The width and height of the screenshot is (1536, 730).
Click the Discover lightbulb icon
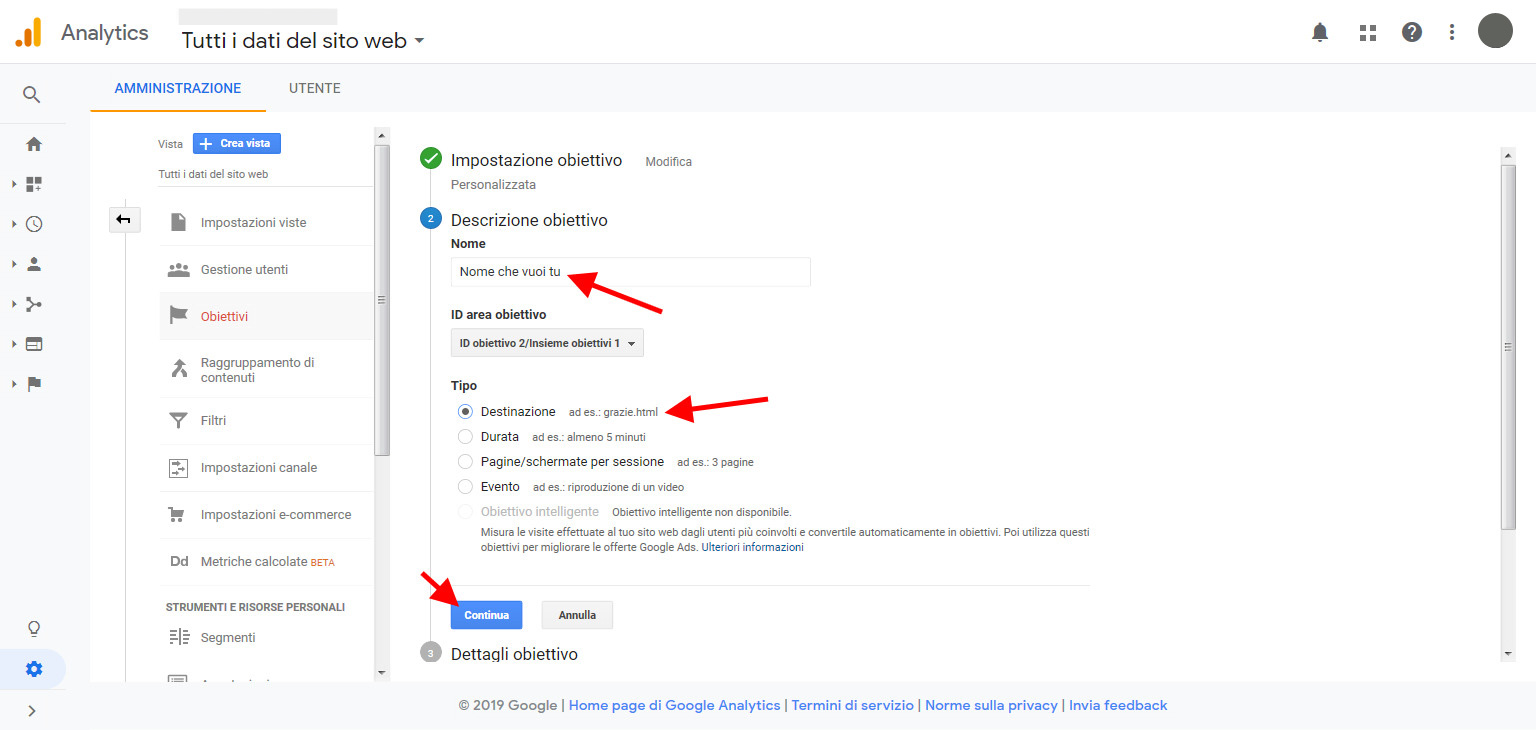click(x=34, y=628)
